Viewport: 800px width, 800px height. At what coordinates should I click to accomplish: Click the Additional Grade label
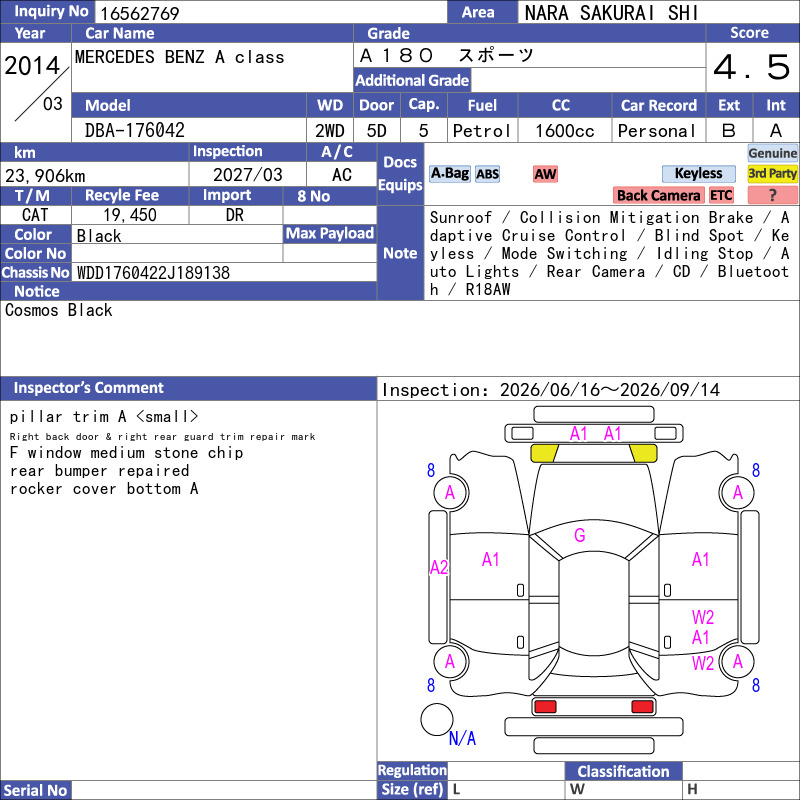coord(412,80)
